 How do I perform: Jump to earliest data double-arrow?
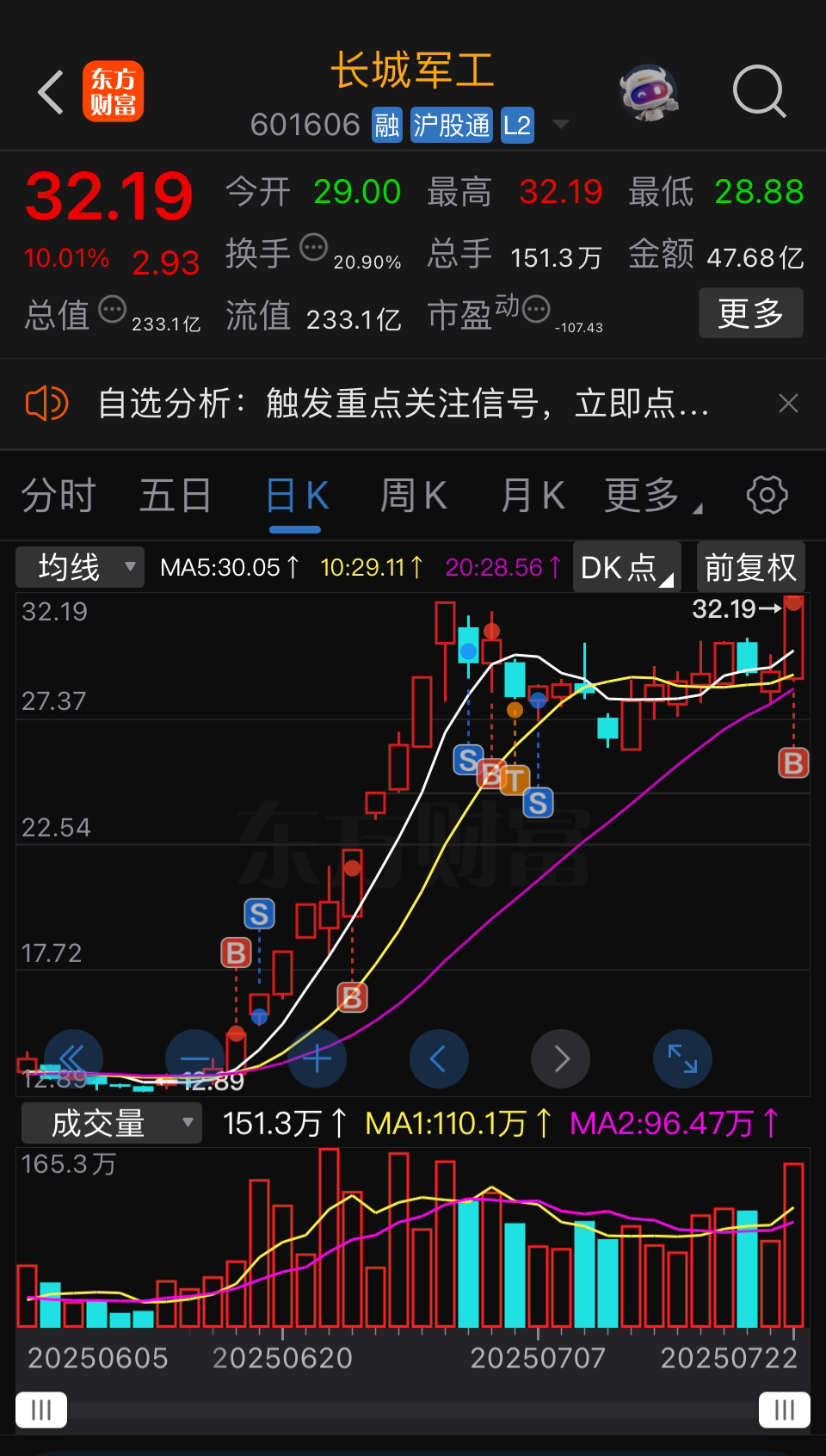coord(73,1058)
